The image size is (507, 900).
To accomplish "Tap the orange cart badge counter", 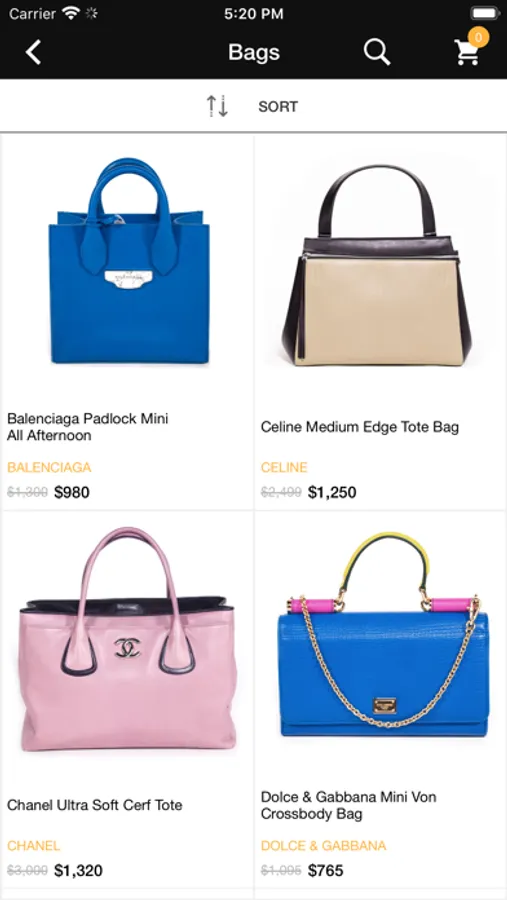I will click(x=478, y=37).
